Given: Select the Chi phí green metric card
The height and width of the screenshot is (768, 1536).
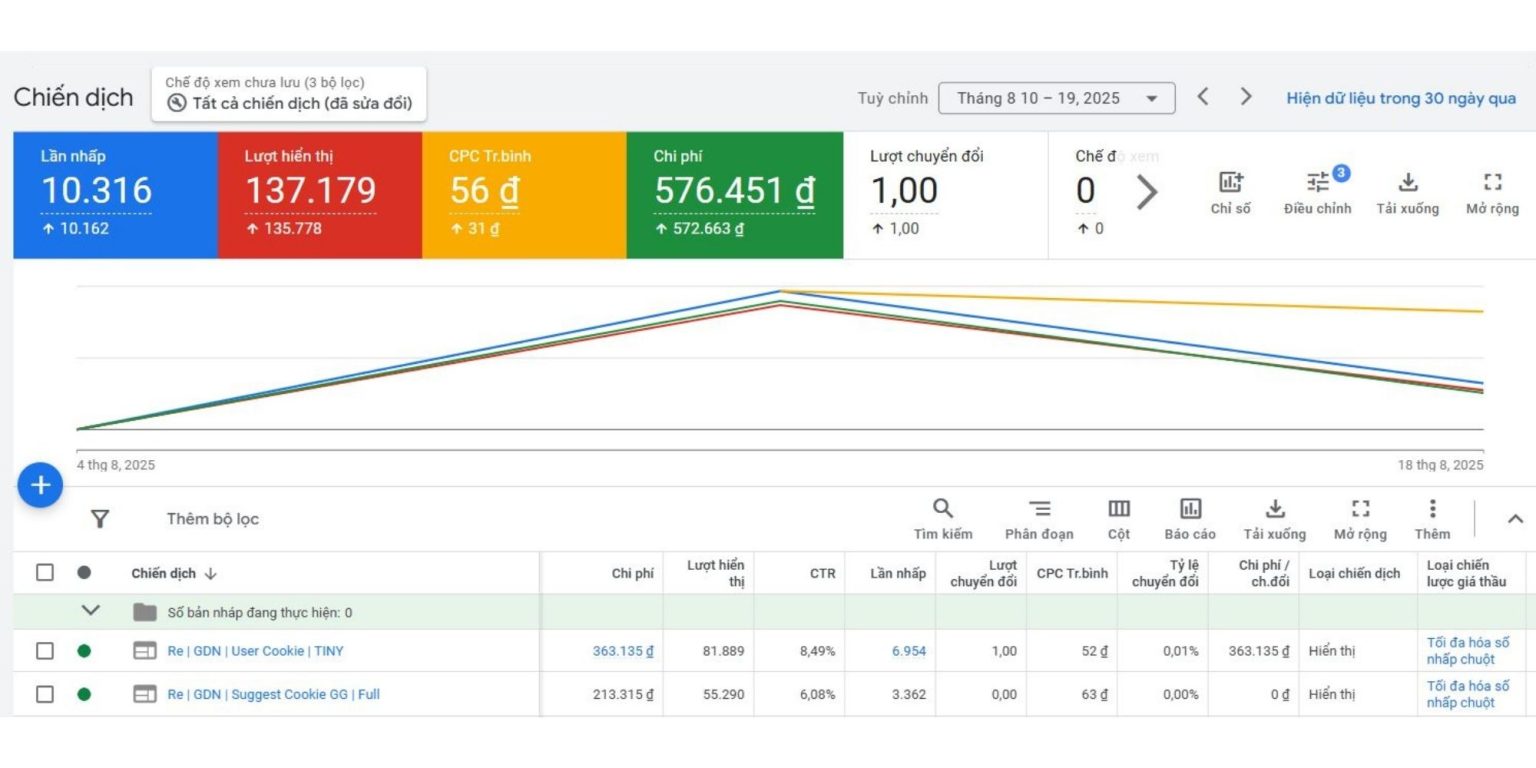Looking at the screenshot, I should click(x=734, y=195).
